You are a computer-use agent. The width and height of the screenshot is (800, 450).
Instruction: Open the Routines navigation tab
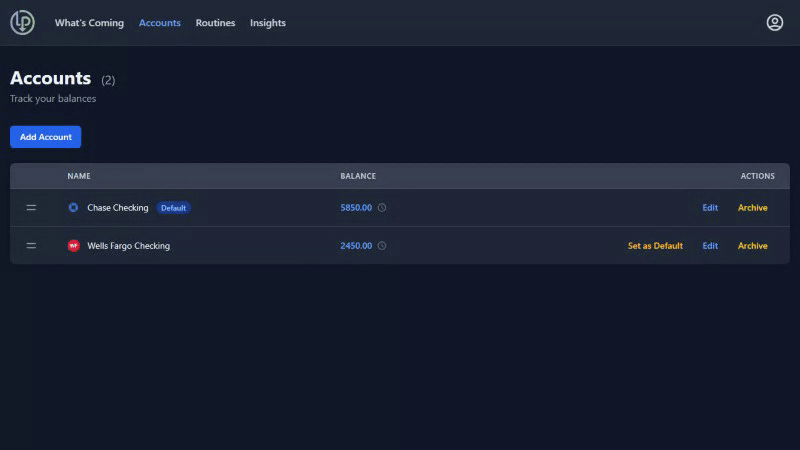pyautogui.click(x=215, y=23)
